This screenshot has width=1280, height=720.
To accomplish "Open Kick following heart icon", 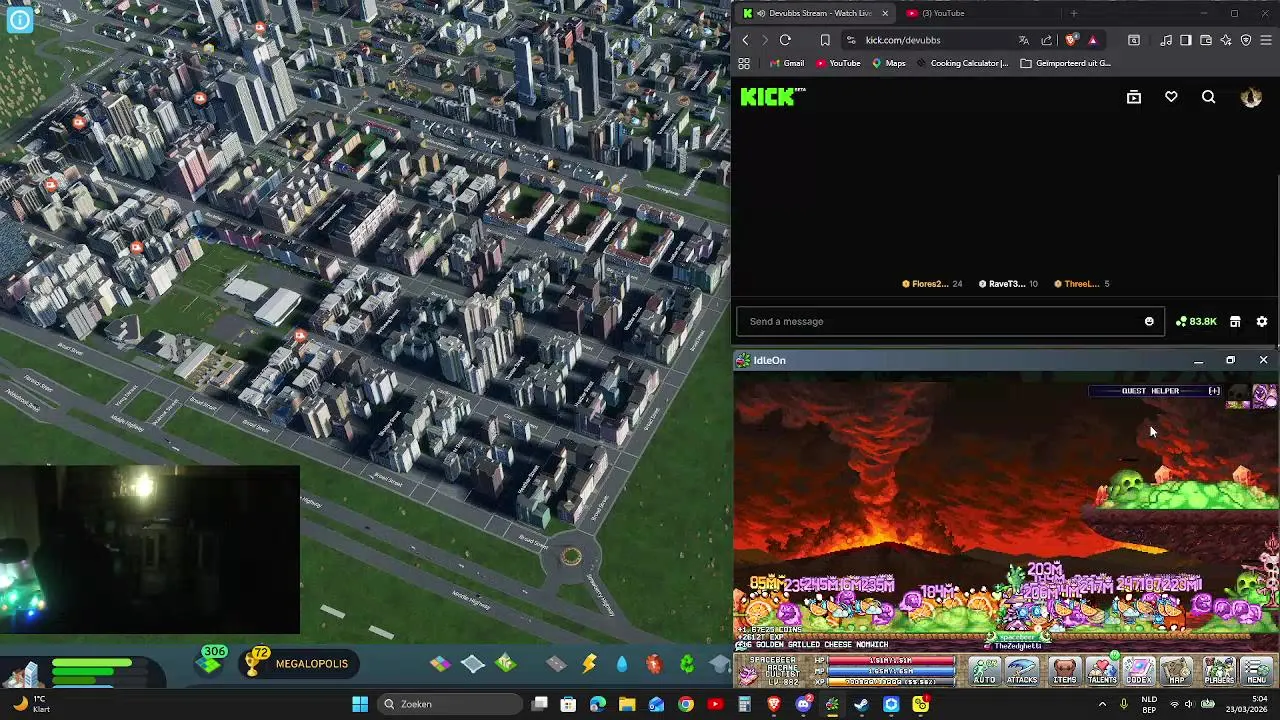I will click(x=1171, y=97).
